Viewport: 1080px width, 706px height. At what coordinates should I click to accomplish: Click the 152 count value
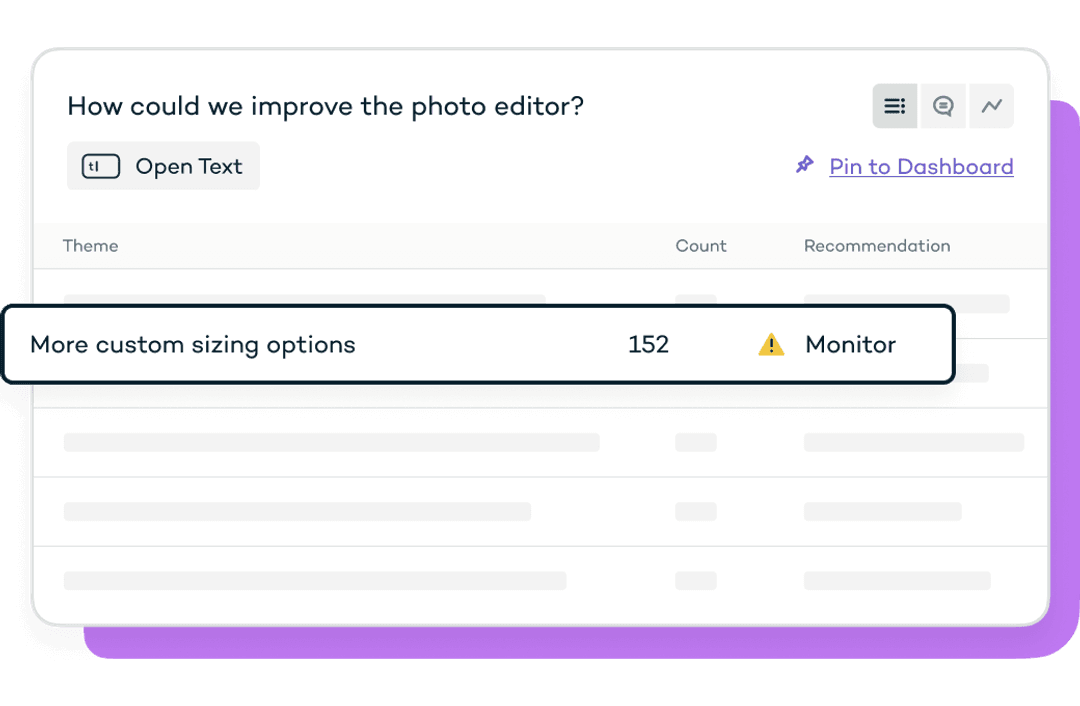click(x=648, y=344)
